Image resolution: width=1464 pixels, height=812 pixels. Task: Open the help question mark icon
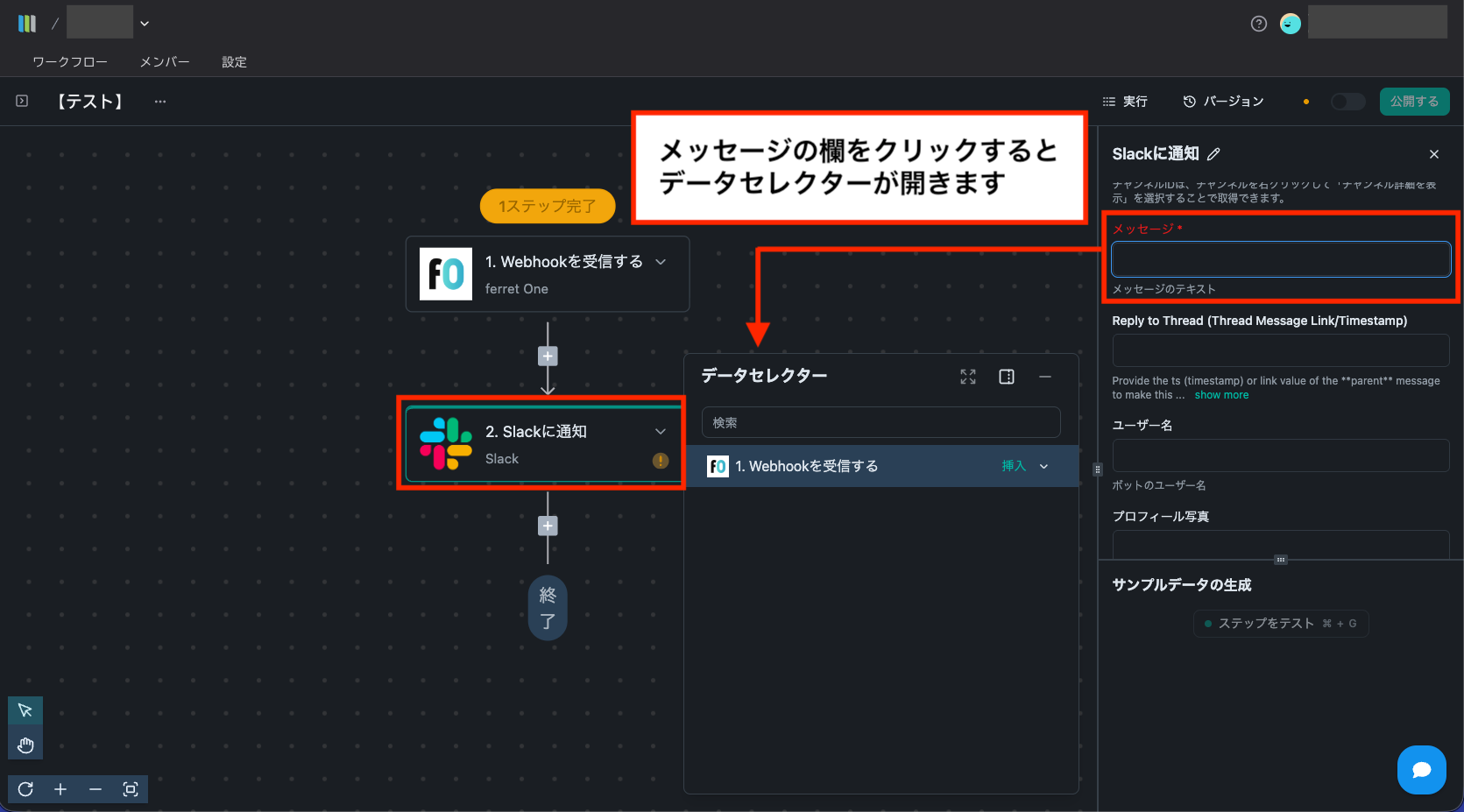pos(1259,24)
